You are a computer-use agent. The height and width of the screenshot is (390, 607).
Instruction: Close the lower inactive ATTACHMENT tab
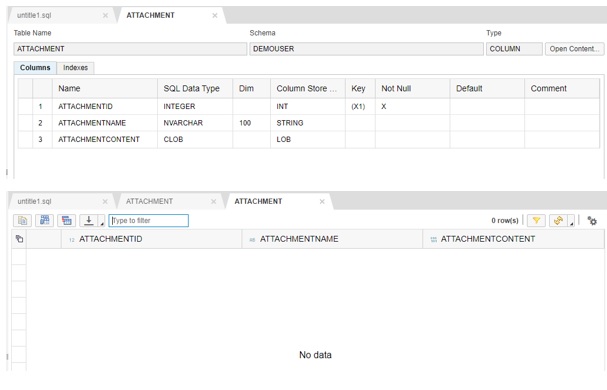[213, 201]
